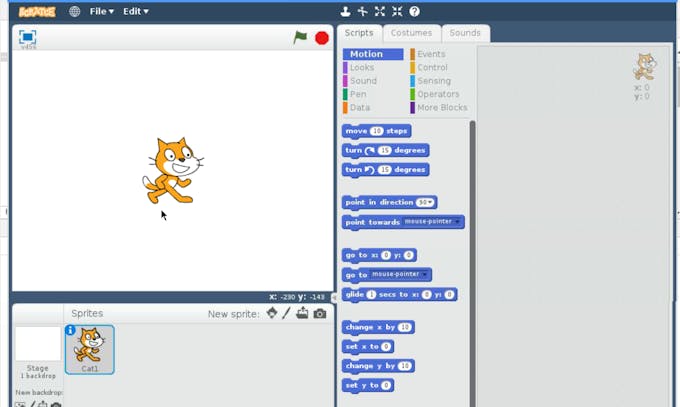680x407 pixels.
Task: Select the Duplicate stamp tool
Action: click(x=345, y=11)
